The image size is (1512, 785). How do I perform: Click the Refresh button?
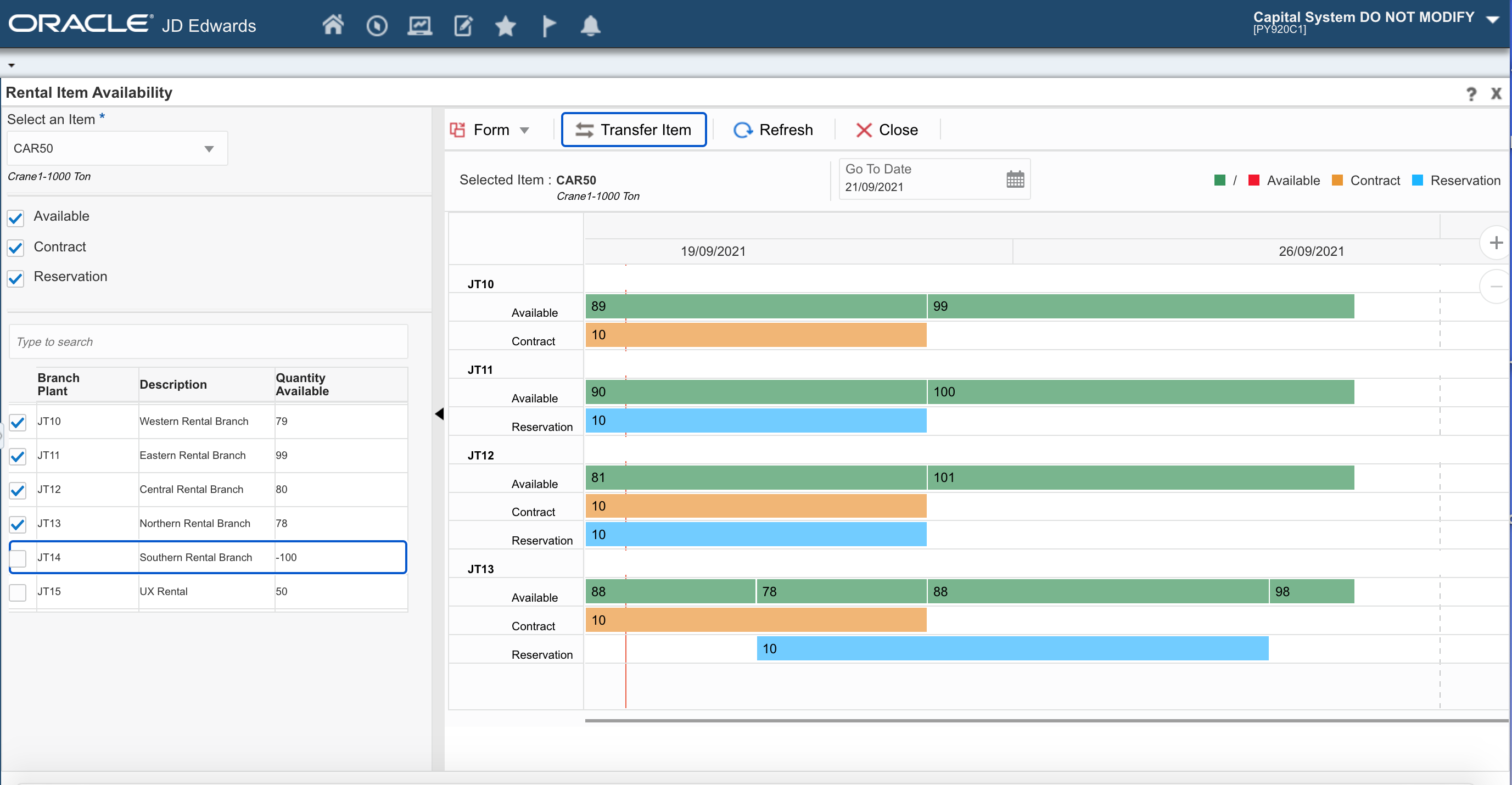click(x=773, y=130)
